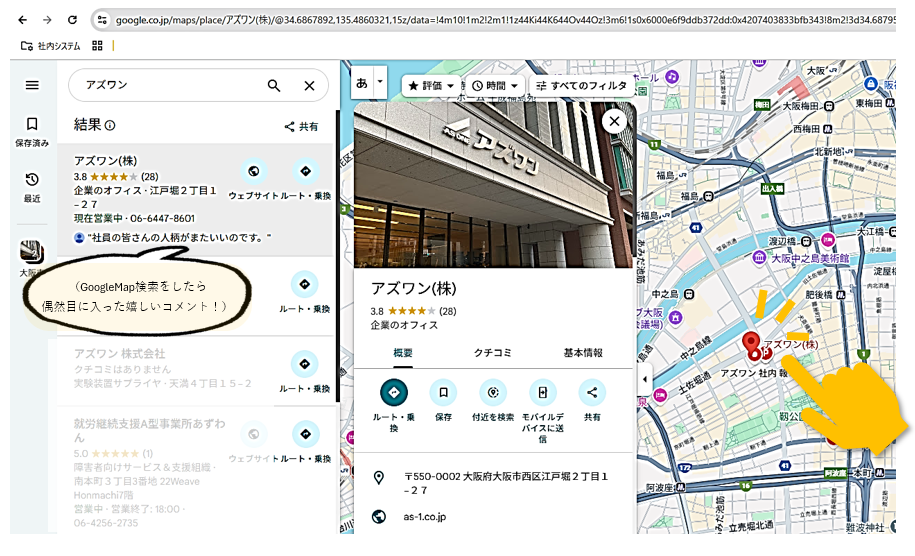The width and height of the screenshot is (915, 556).
Task: Go back with the browser back arrow
Action: pos(22,20)
